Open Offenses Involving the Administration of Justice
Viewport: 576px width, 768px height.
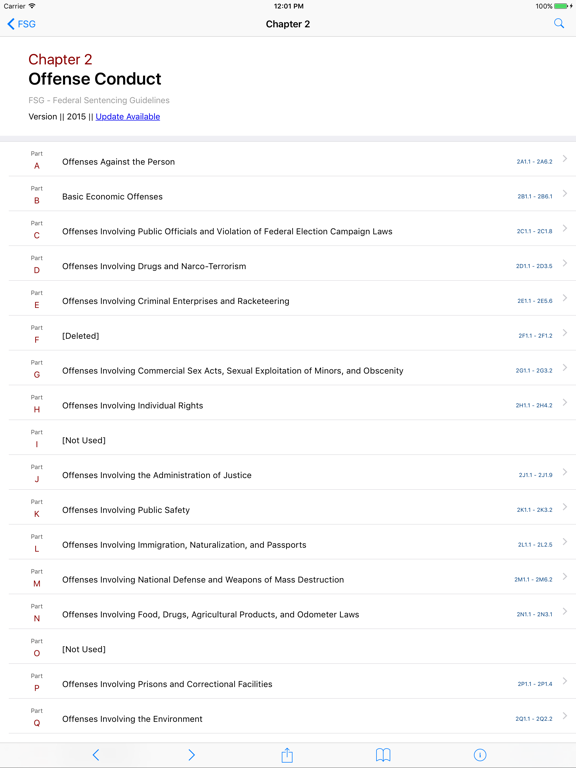click(288, 472)
